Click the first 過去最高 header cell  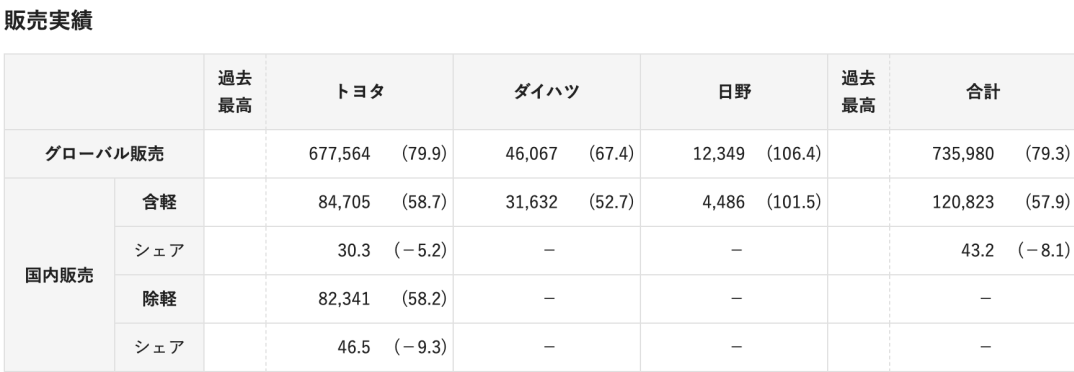[235, 92]
